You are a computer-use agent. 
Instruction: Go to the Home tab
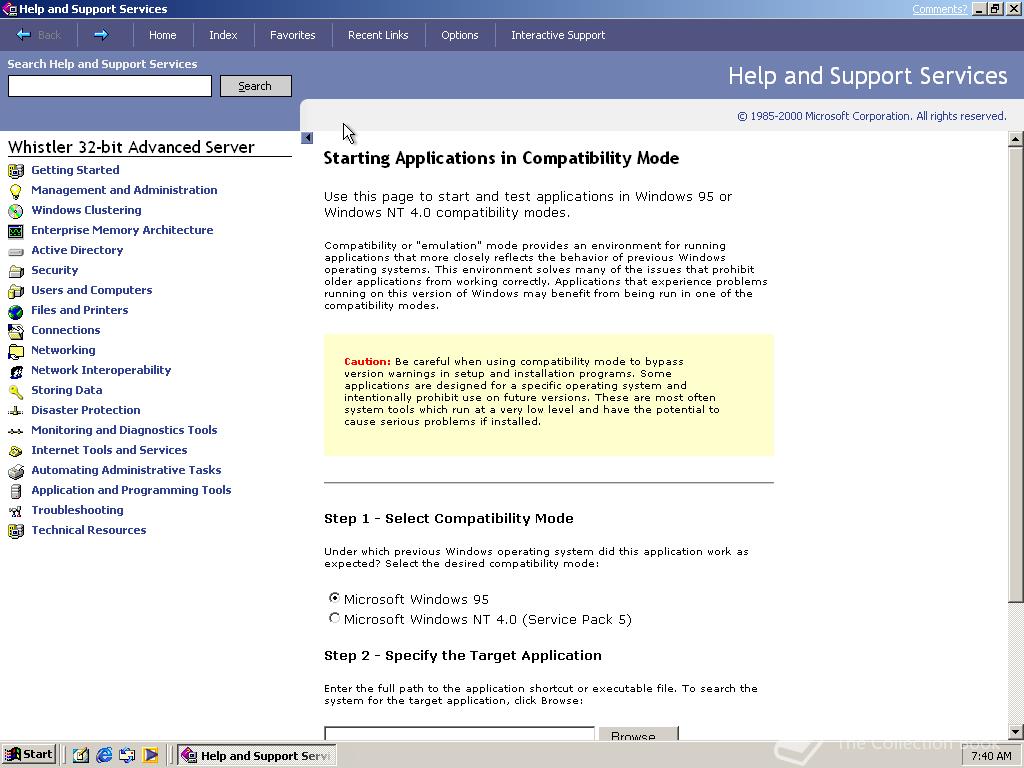coord(163,35)
